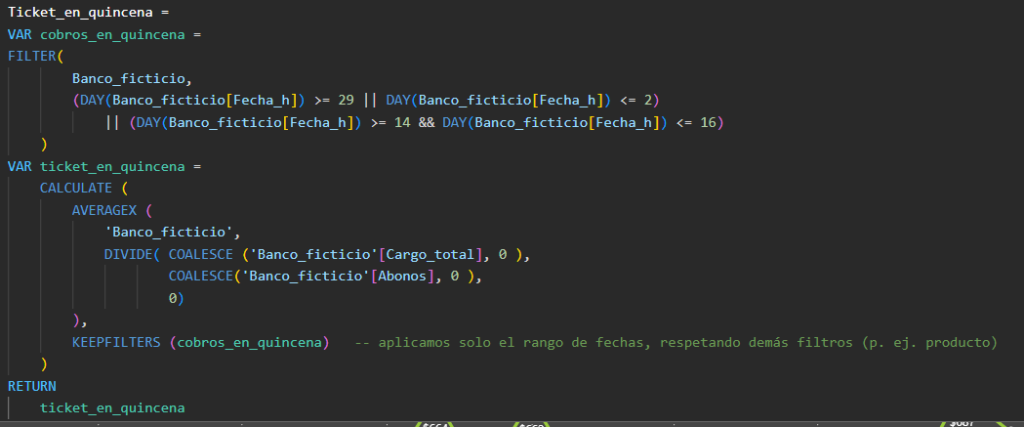Click the KEEPFILTERS function keyword
This screenshot has width=1024, height=427.
pyautogui.click(x=116, y=342)
